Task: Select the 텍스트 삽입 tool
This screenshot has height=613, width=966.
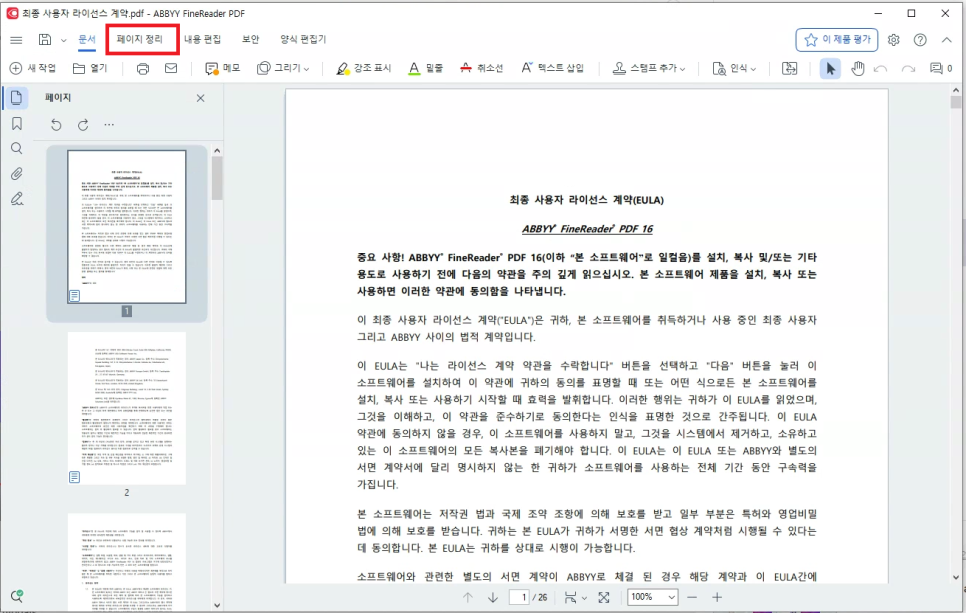Action: point(552,68)
